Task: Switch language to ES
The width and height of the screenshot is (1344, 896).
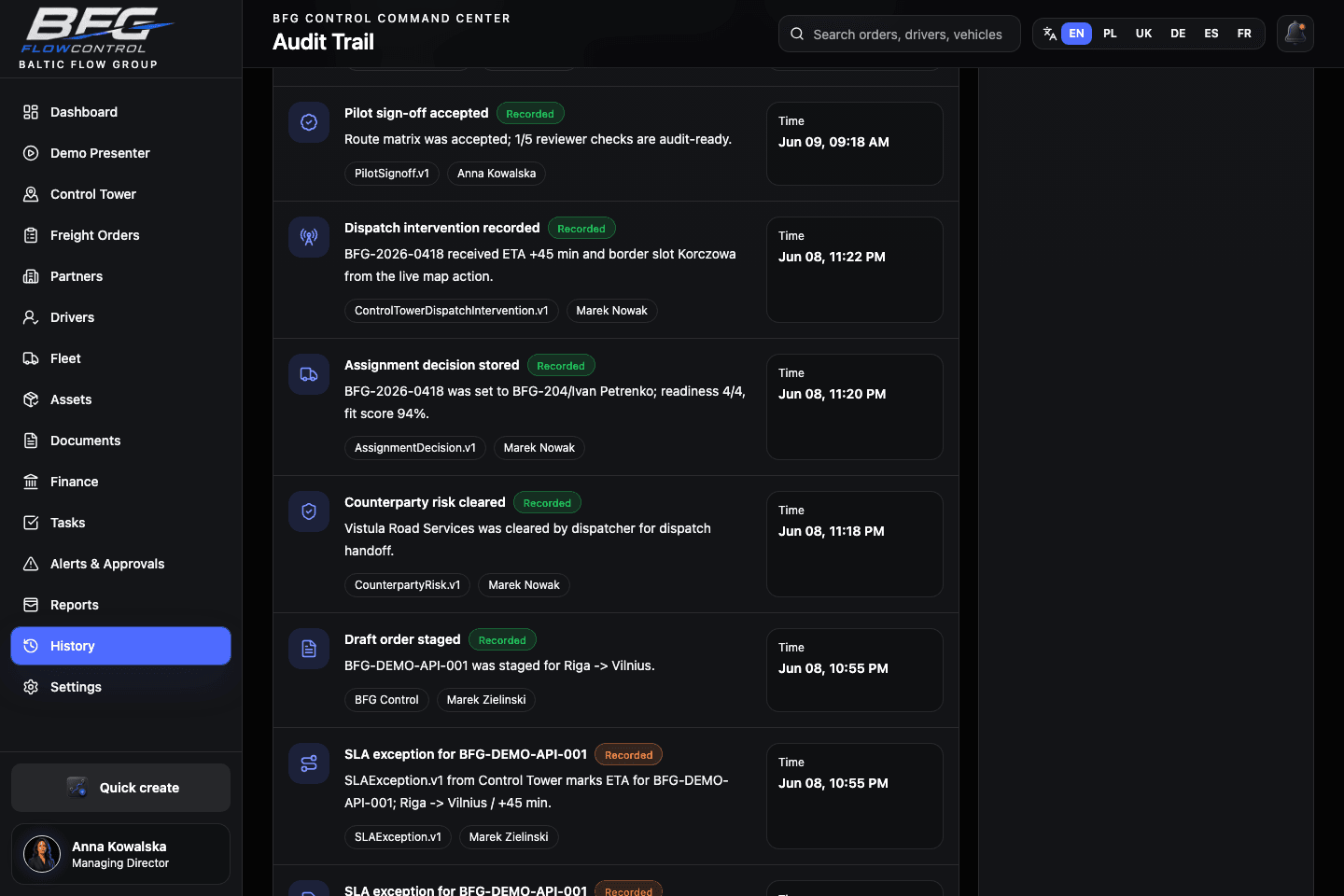Action: point(1211,34)
